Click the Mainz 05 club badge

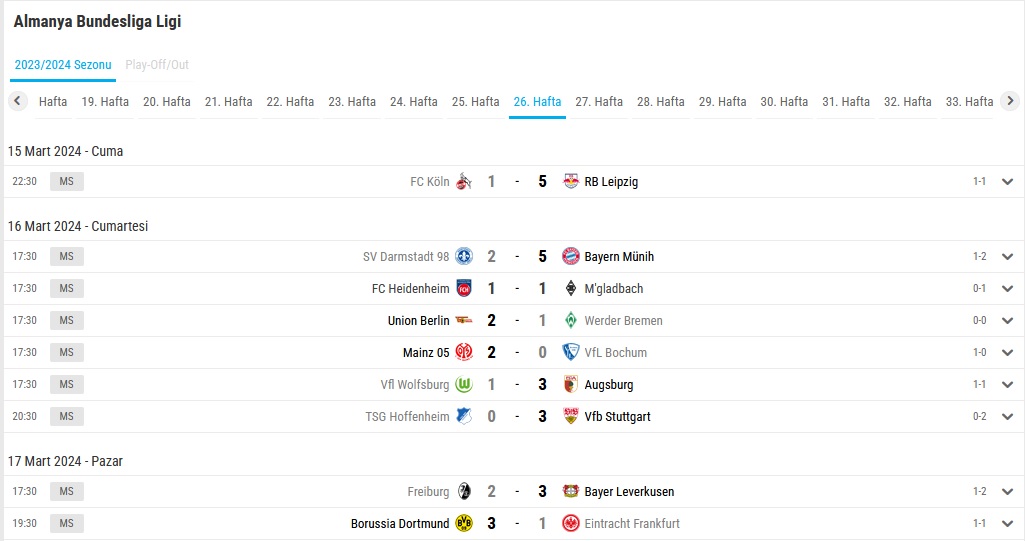pyautogui.click(x=463, y=352)
